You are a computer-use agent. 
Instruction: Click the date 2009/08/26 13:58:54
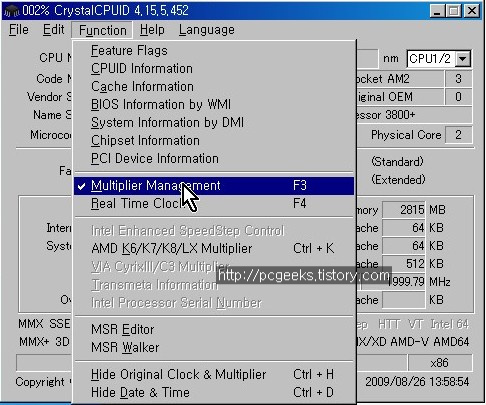(417, 382)
